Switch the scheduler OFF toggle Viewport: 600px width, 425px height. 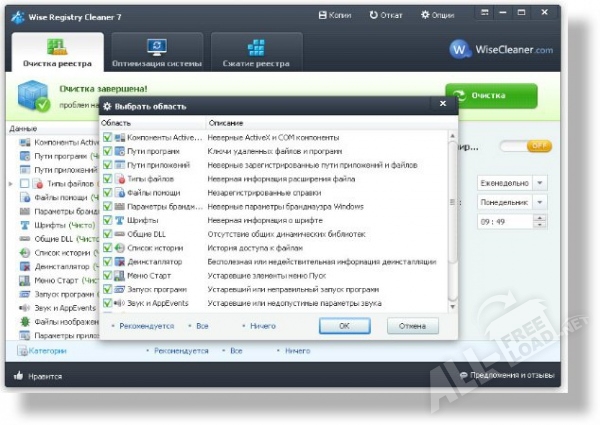tap(526, 146)
